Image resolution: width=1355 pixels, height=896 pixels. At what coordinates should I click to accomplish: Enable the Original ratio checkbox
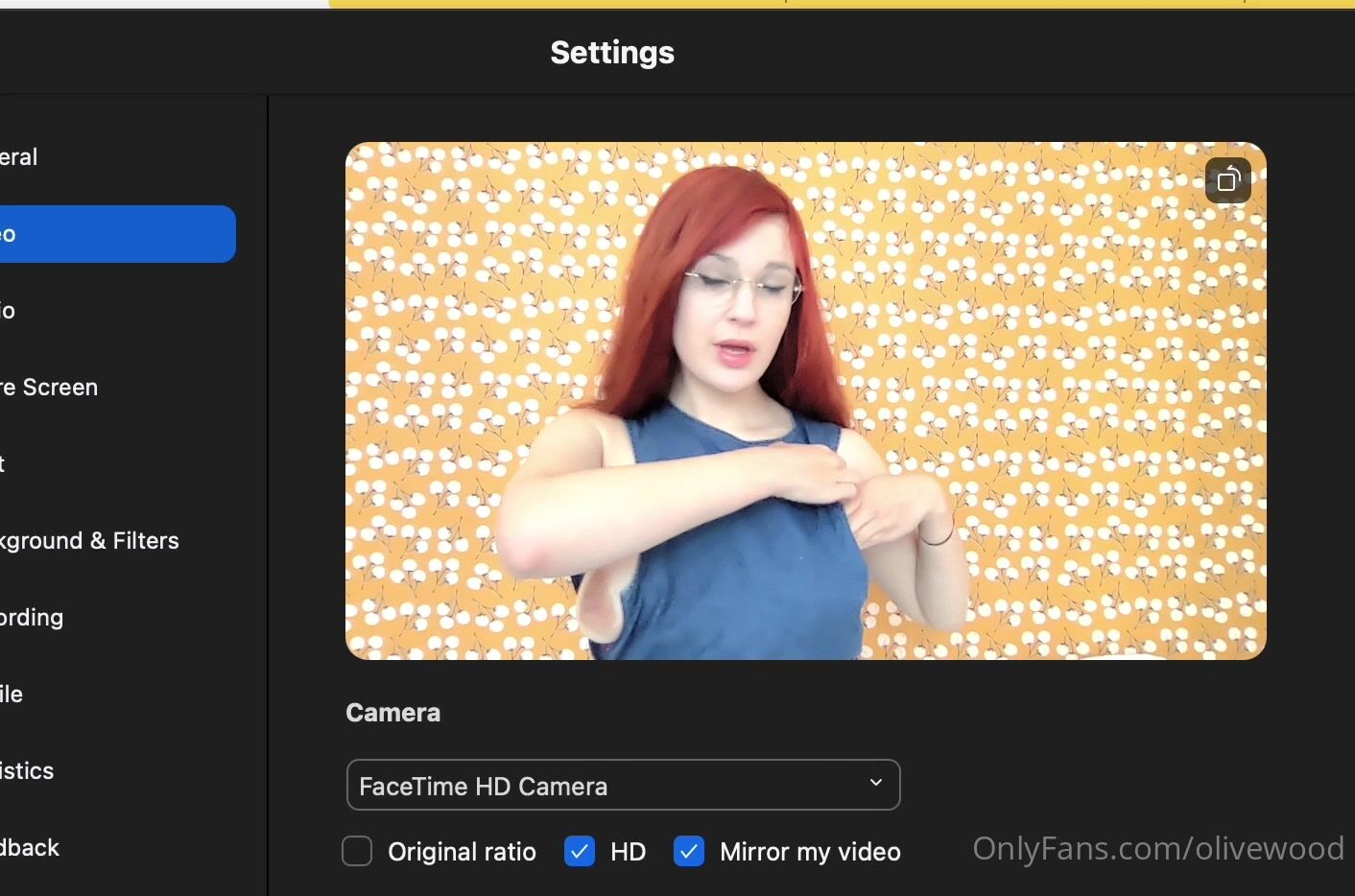click(x=357, y=851)
